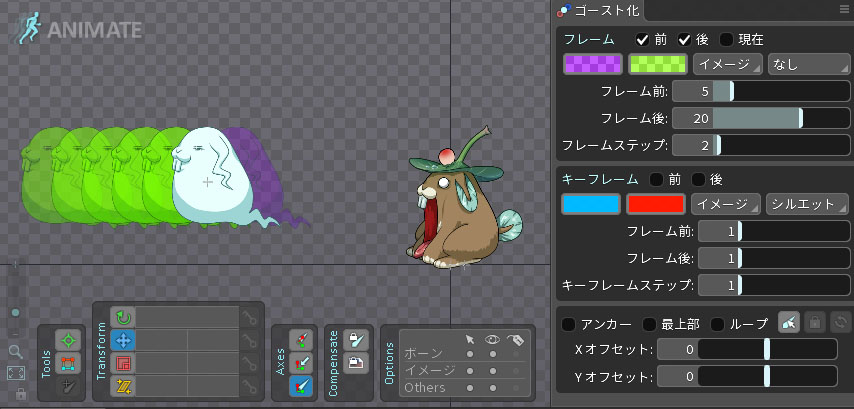The width and height of the screenshot is (854, 409).
Task: Click the Yオフセット value field
Action: [x=678, y=376]
